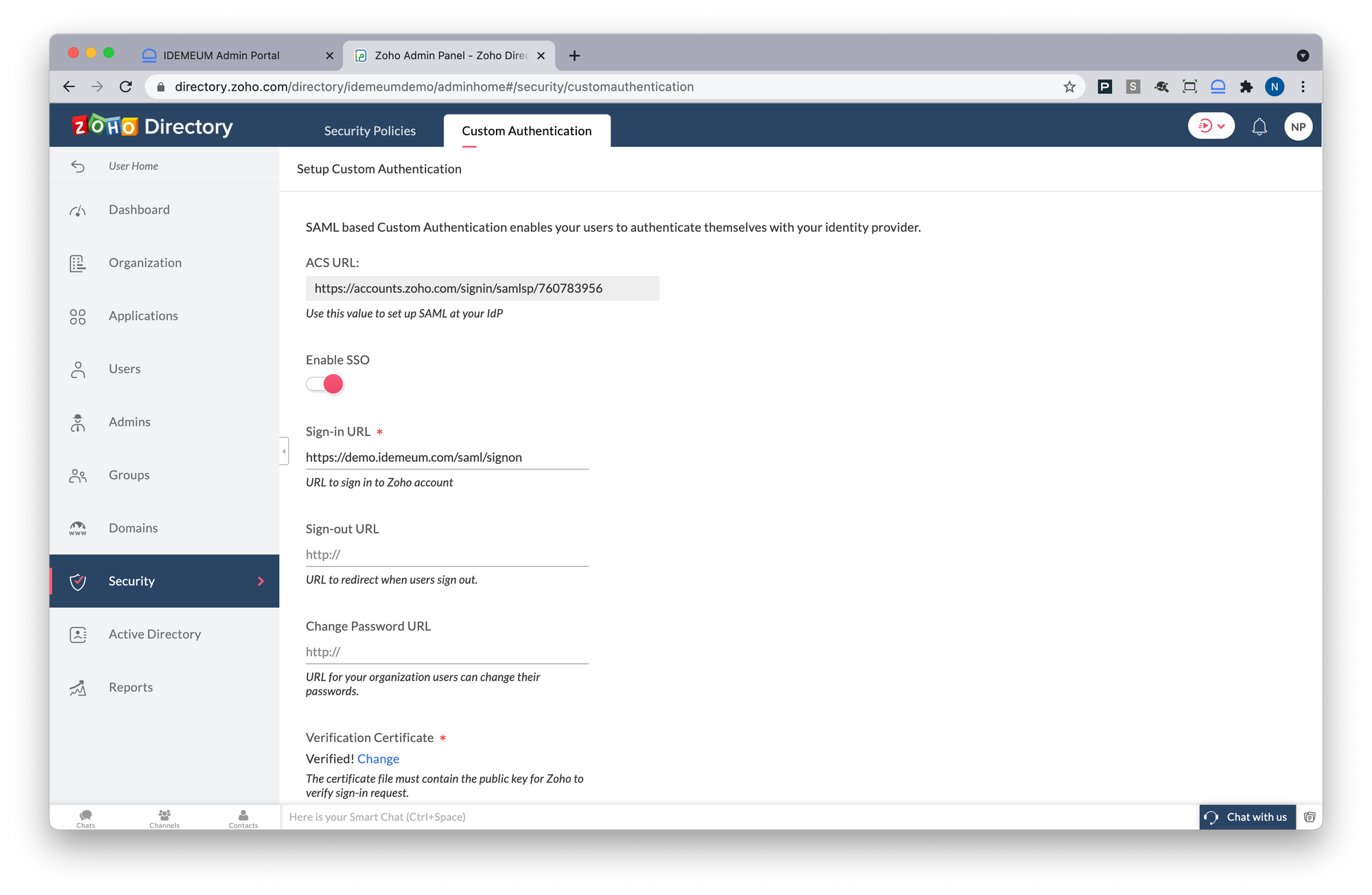The height and width of the screenshot is (895, 1372).
Task: Click the Domains www icon
Action: pyautogui.click(x=78, y=528)
